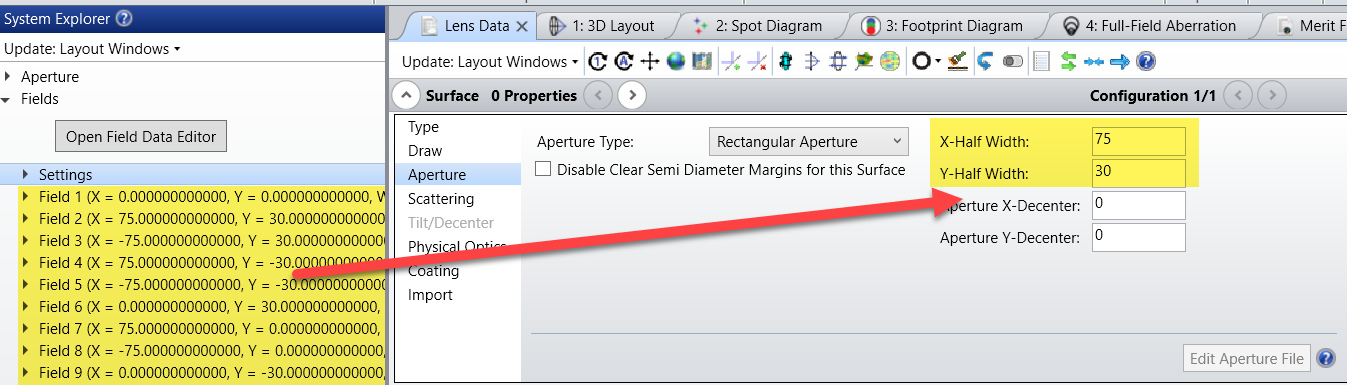The width and height of the screenshot is (1347, 385).
Task: Click the green swap arrows icon
Action: click(1068, 62)
